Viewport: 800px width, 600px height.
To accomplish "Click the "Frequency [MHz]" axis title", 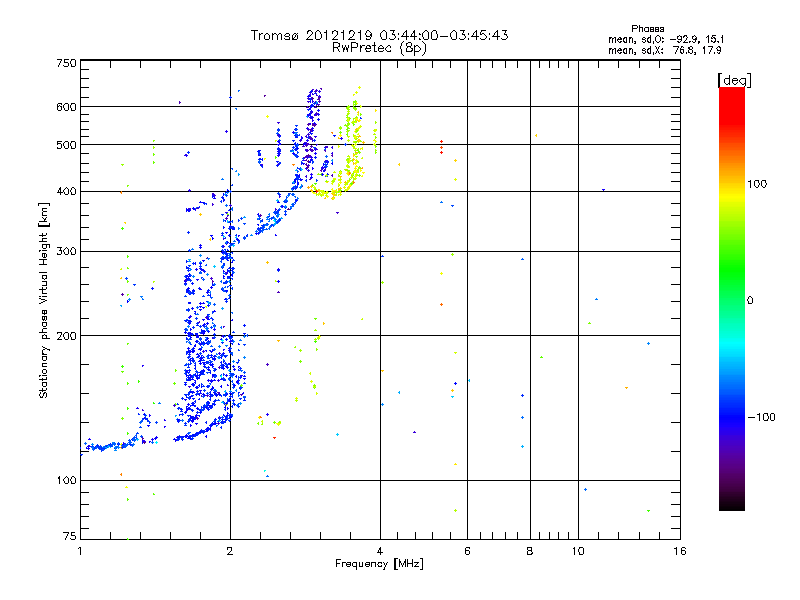I will 379,564.
